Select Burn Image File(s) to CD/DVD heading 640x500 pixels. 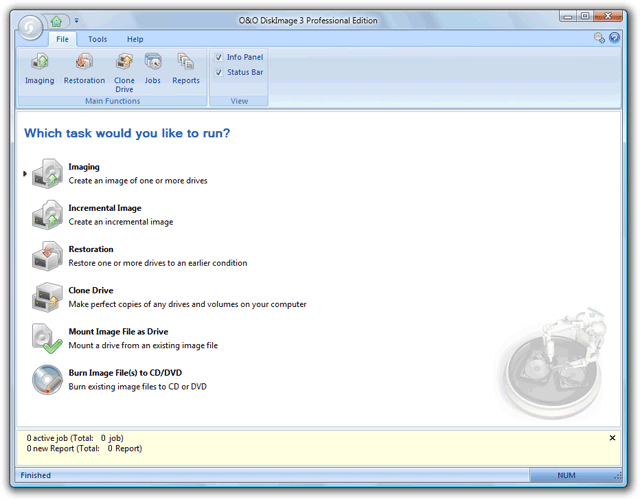click(x=125, y=373)
